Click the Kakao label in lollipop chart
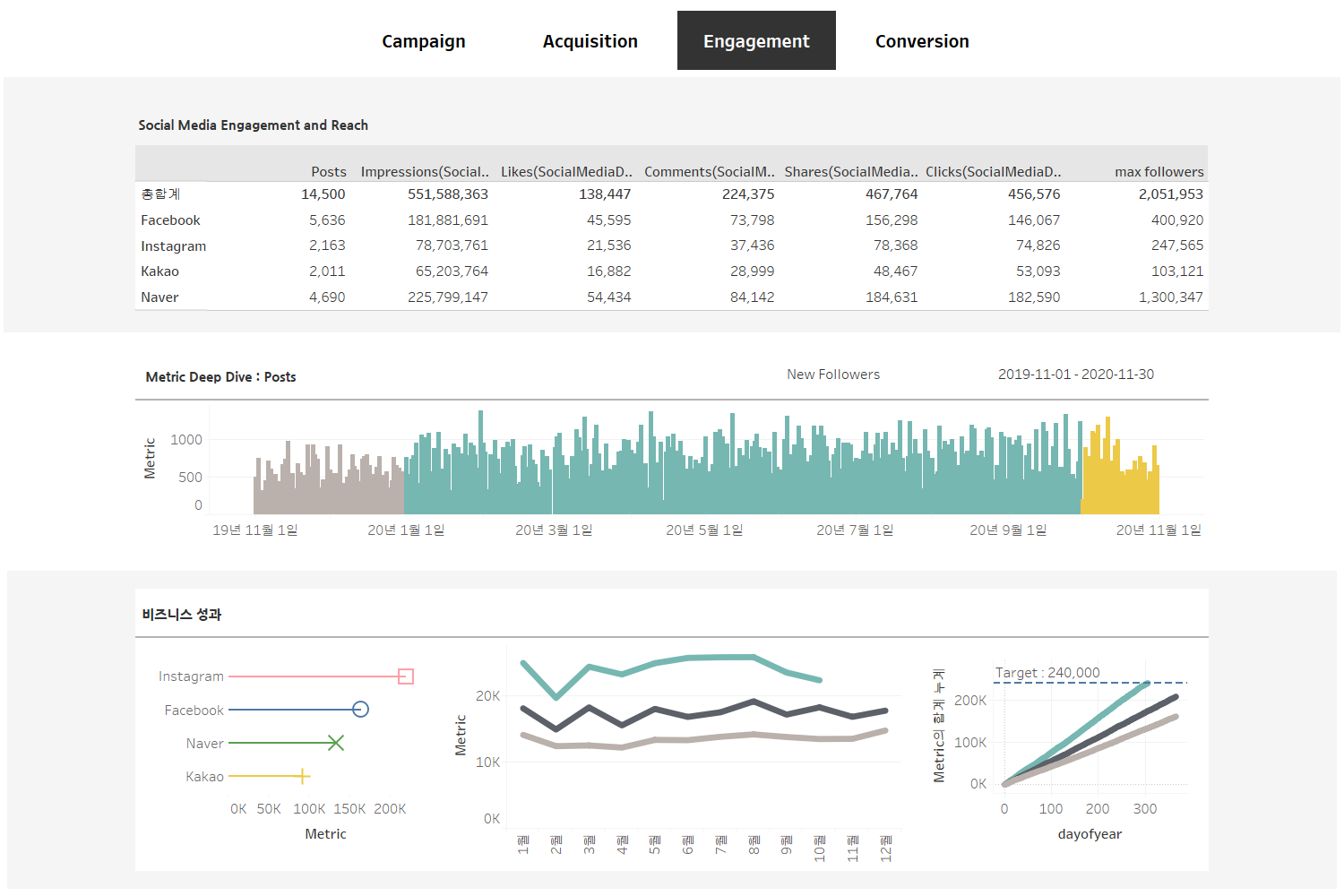The width and height of the screenshot is (1344, 896). pos(204,777)
